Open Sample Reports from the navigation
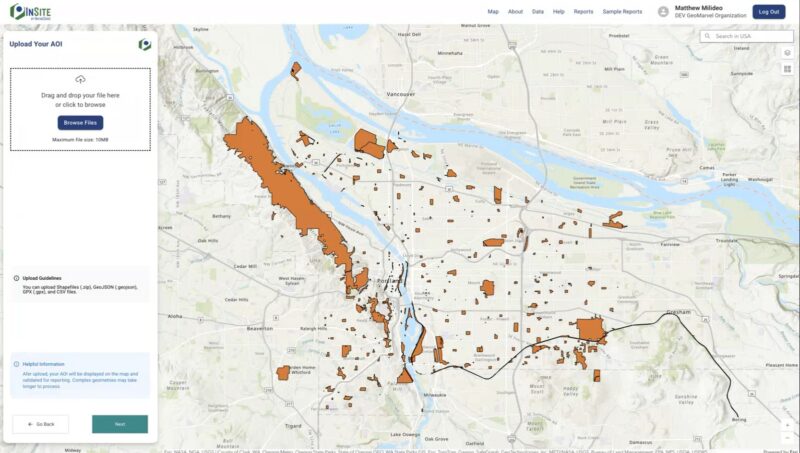This screenshot has width=800, height=453. tap(622, 12)
